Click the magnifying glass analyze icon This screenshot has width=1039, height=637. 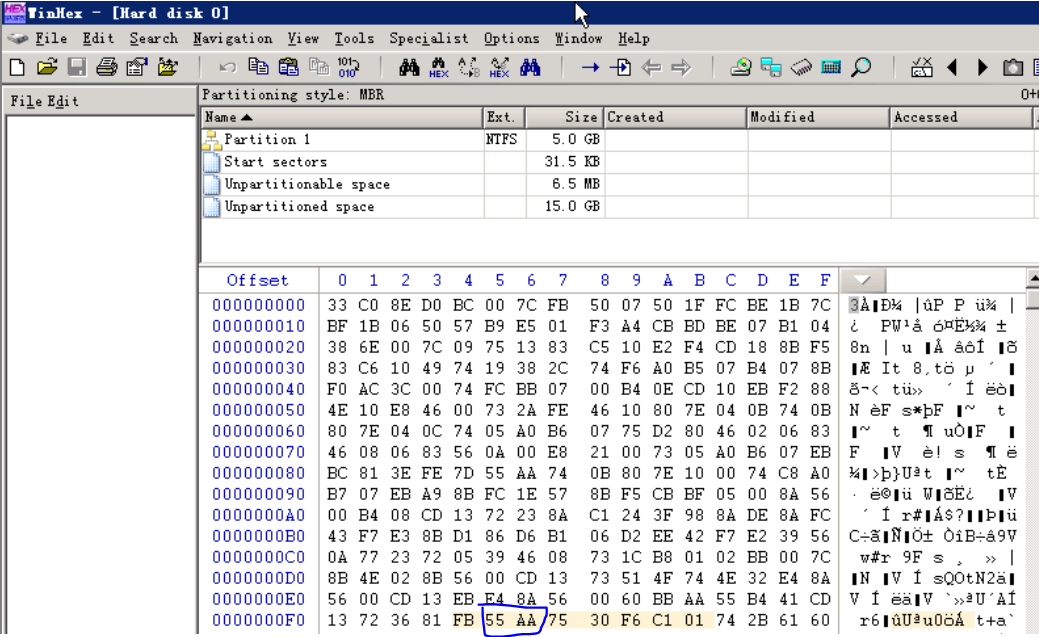[x=861, y=67]
